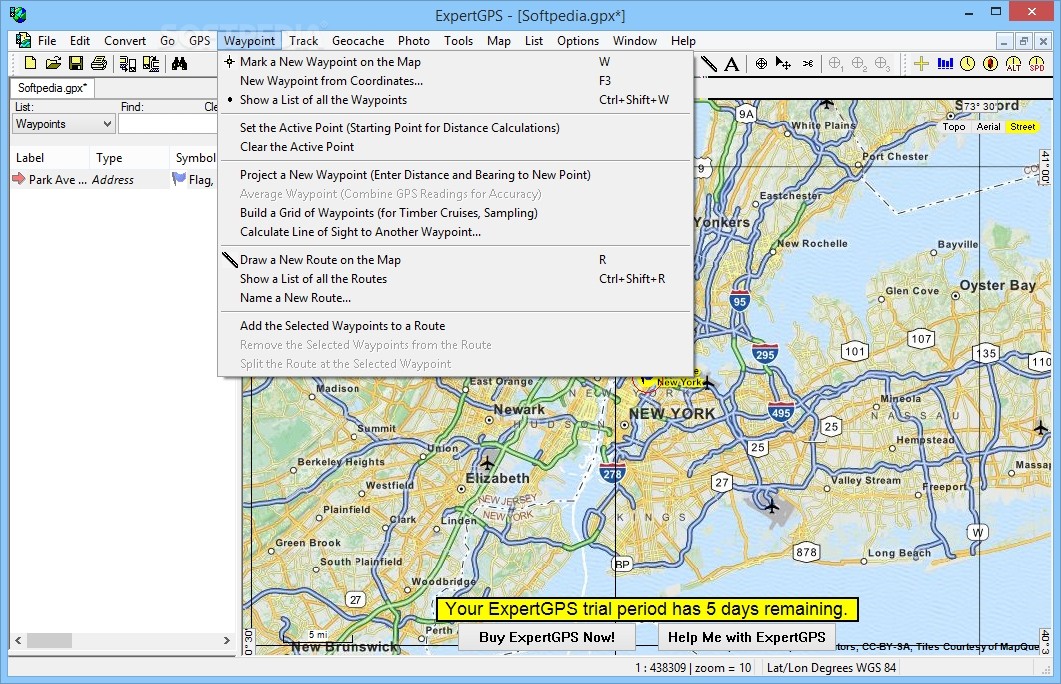Image resolution: width=1061 pixels, height=684 pixels.
Task: Click the list scrollbar left arrow
Action: 18,640
